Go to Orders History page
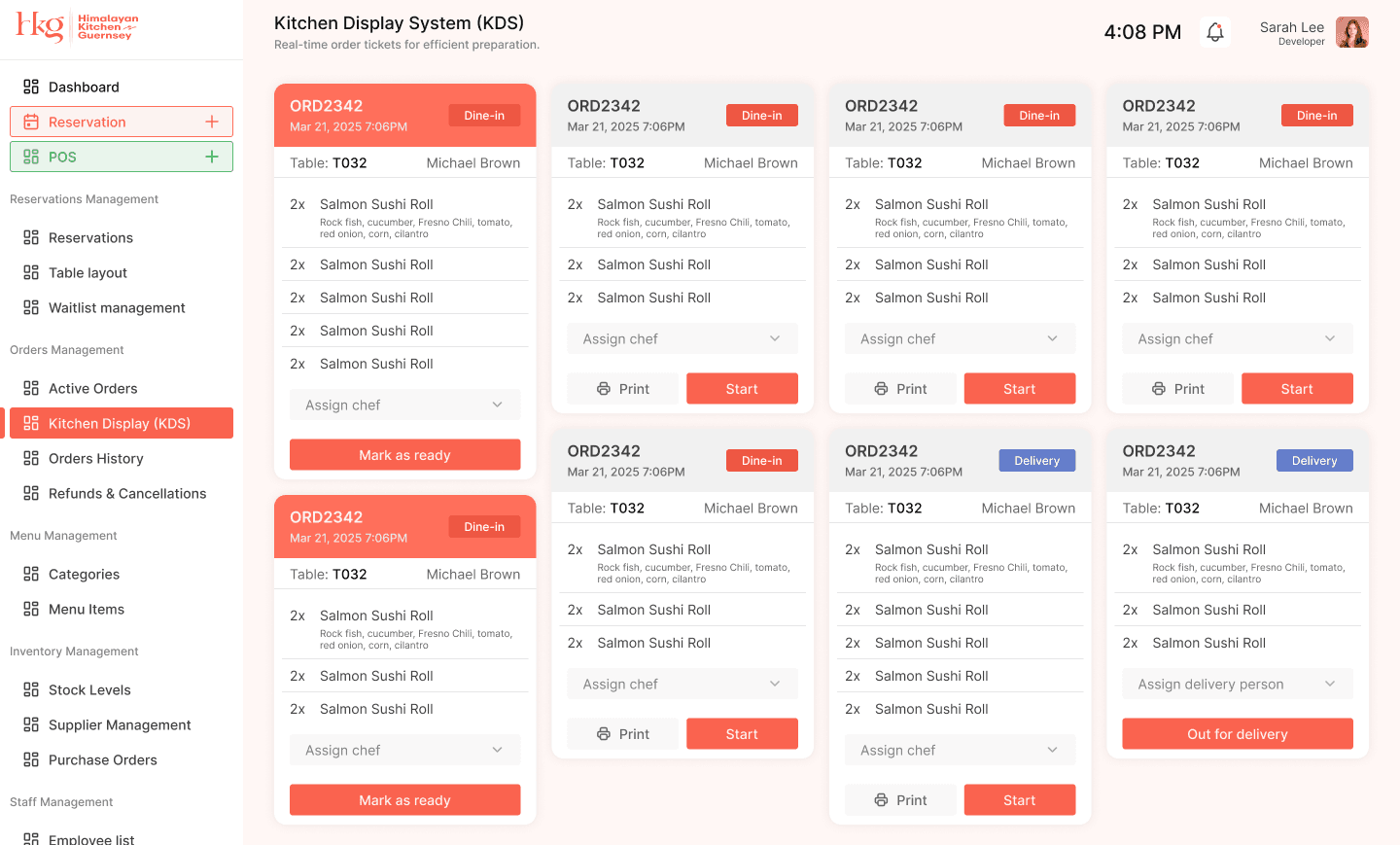The height and width of the screenshot is (845, 1400). pos(96,458)
